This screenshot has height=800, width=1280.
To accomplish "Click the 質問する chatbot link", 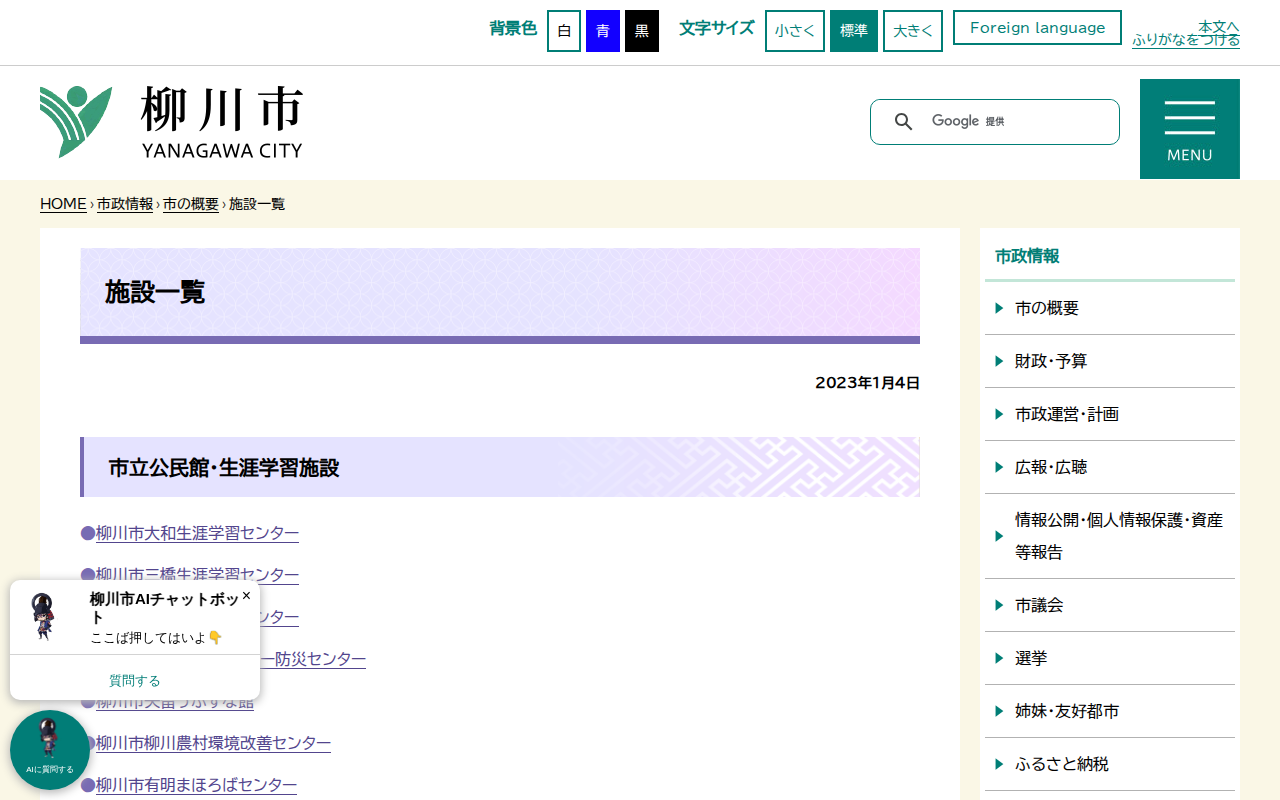I will [134, 680].
